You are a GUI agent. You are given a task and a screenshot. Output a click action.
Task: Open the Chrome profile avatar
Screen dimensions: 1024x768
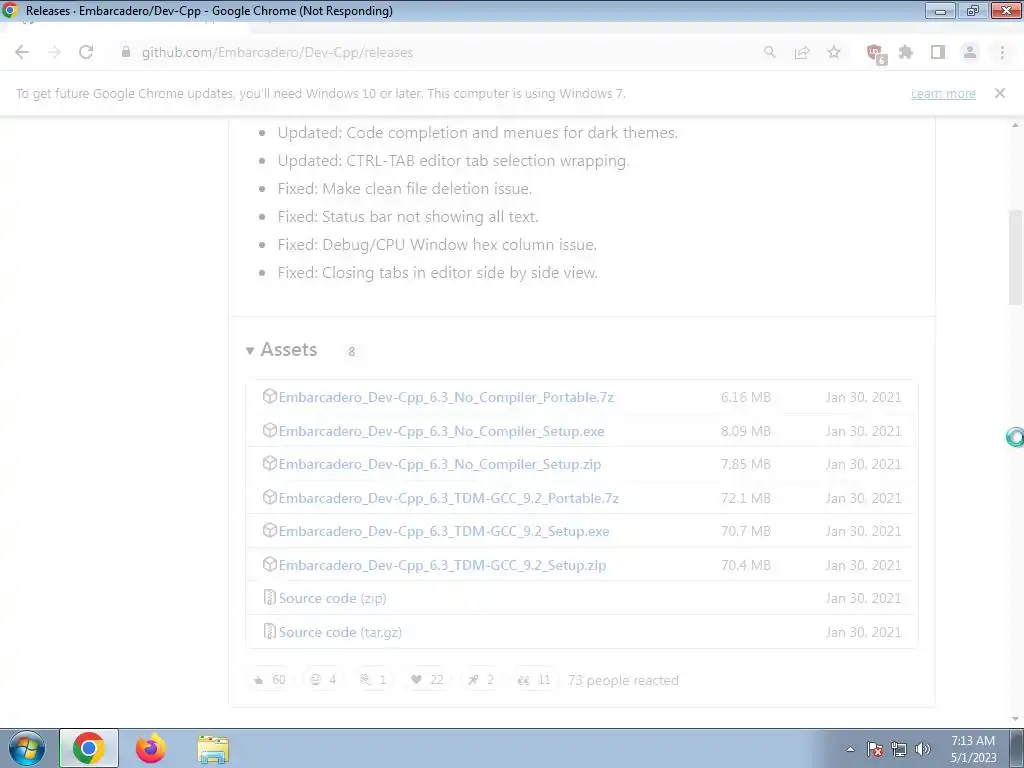point(970,52)
